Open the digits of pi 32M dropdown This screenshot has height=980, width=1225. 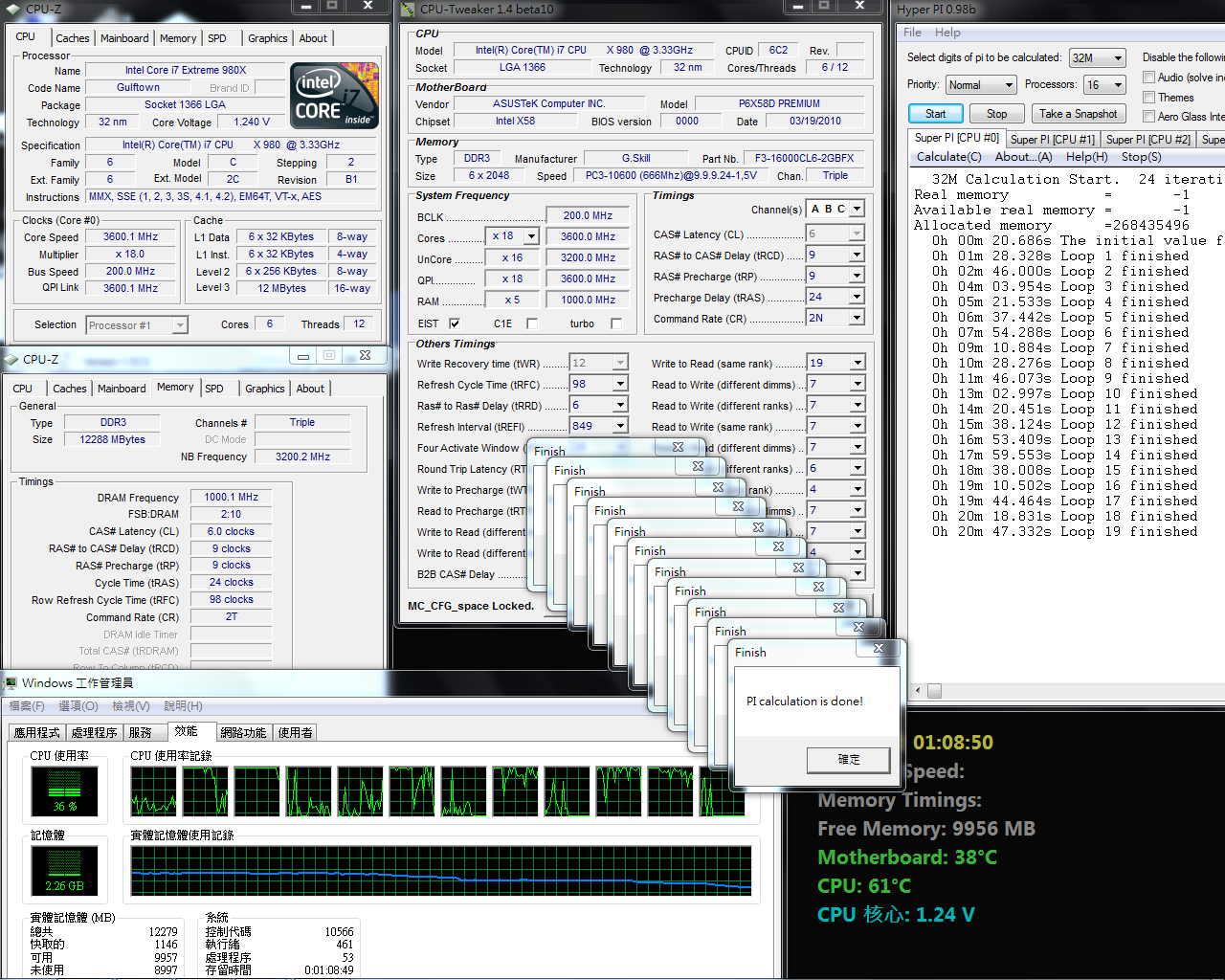point(1118,58)
